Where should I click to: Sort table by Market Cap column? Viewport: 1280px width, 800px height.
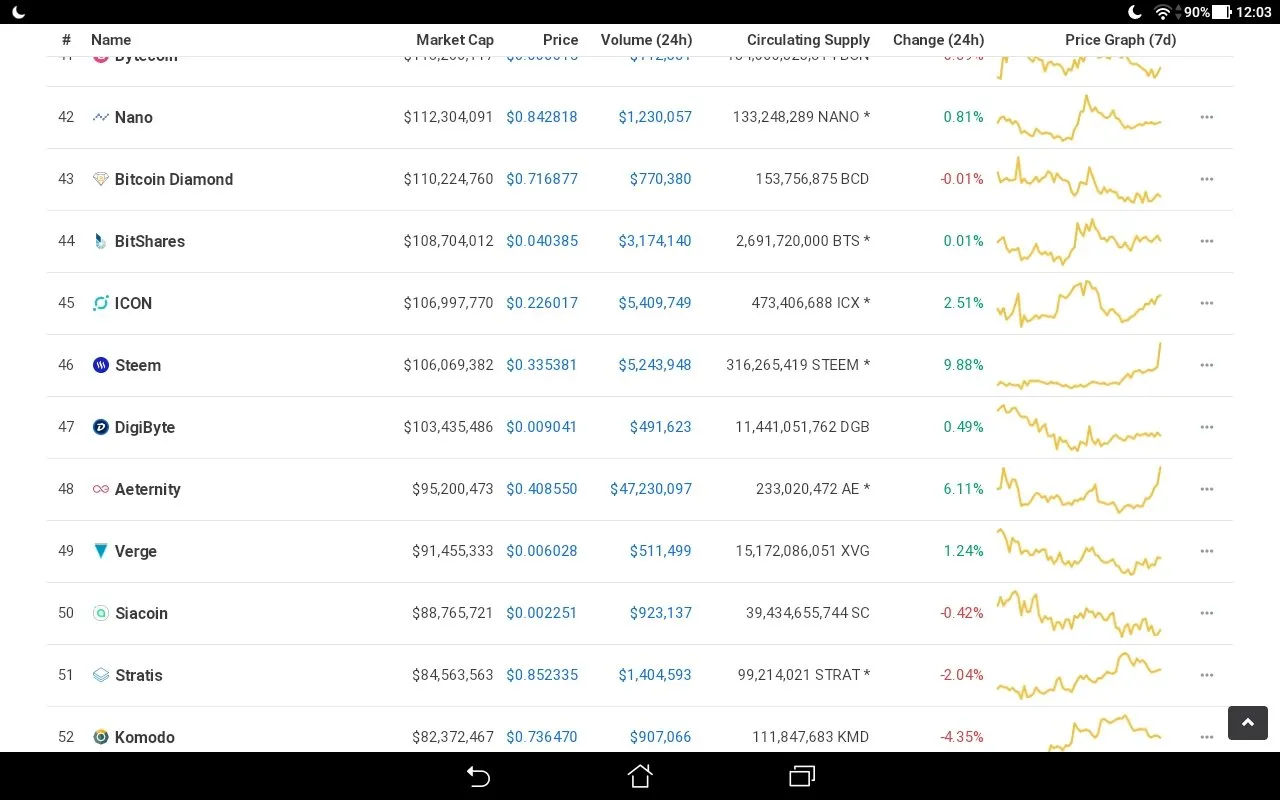[x=455, y=40]
